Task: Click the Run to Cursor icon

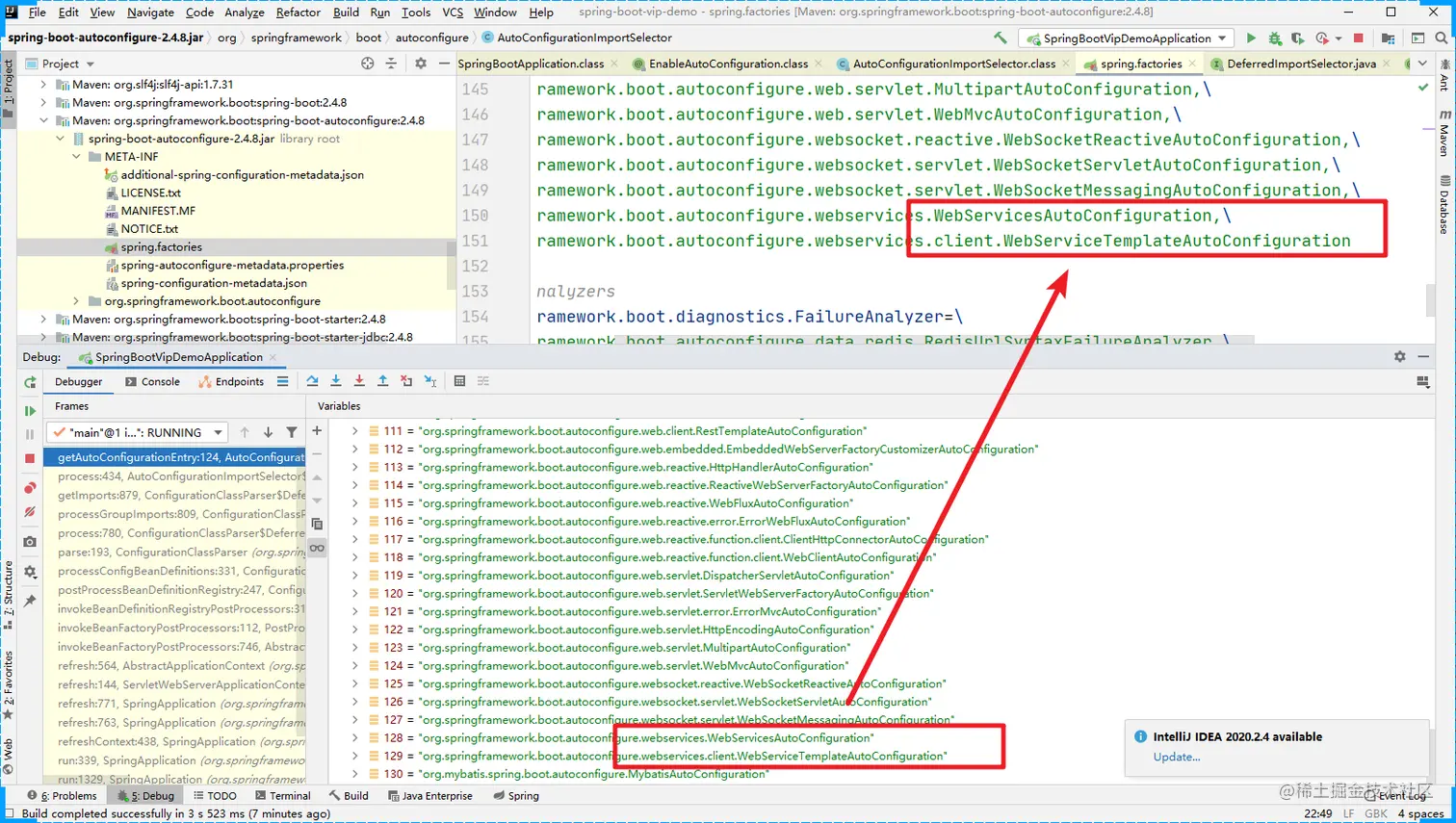Action: (x=430, y=381)
